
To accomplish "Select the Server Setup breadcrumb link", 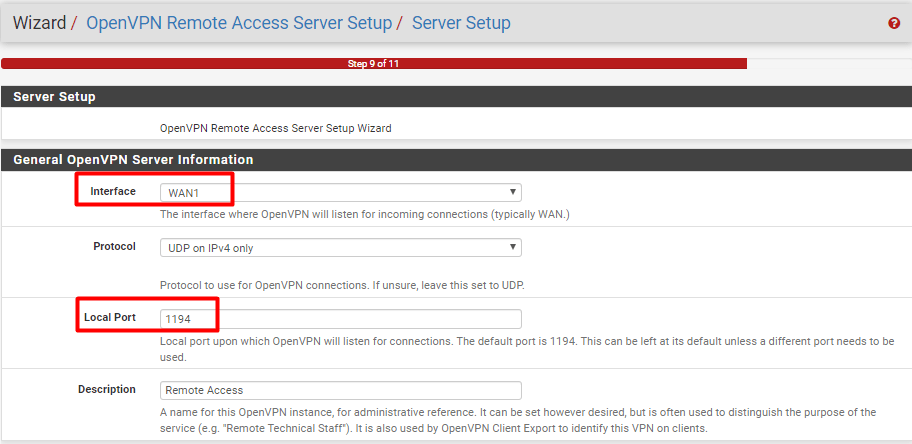I will [460, 22].
